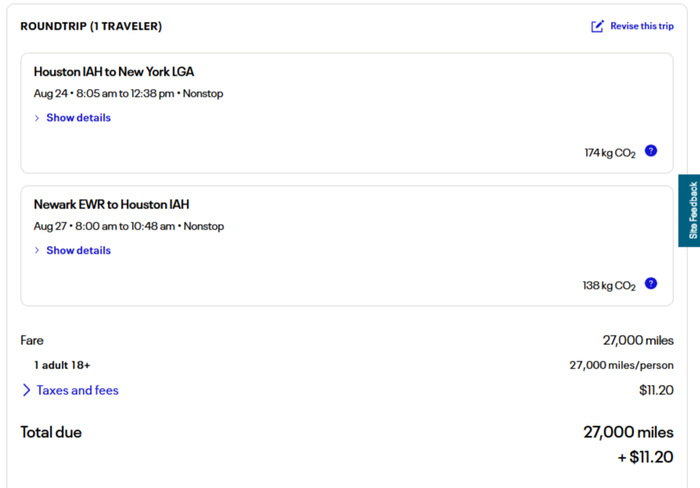Click the Roundtrip (1 Traveler) heading
This screenshot has width=700, height=488.
pos(91,26)
